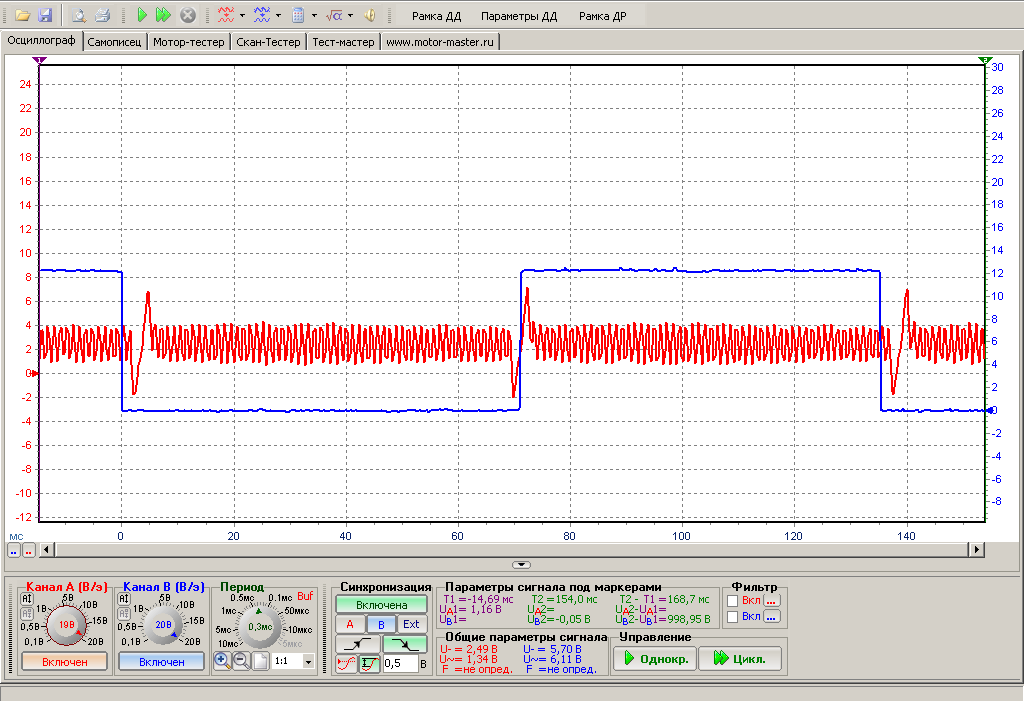Enable the red channel filter checkbox
The width and height of the screenshot is (1024, 702).
pyautogui.click(x=733, y=600)
